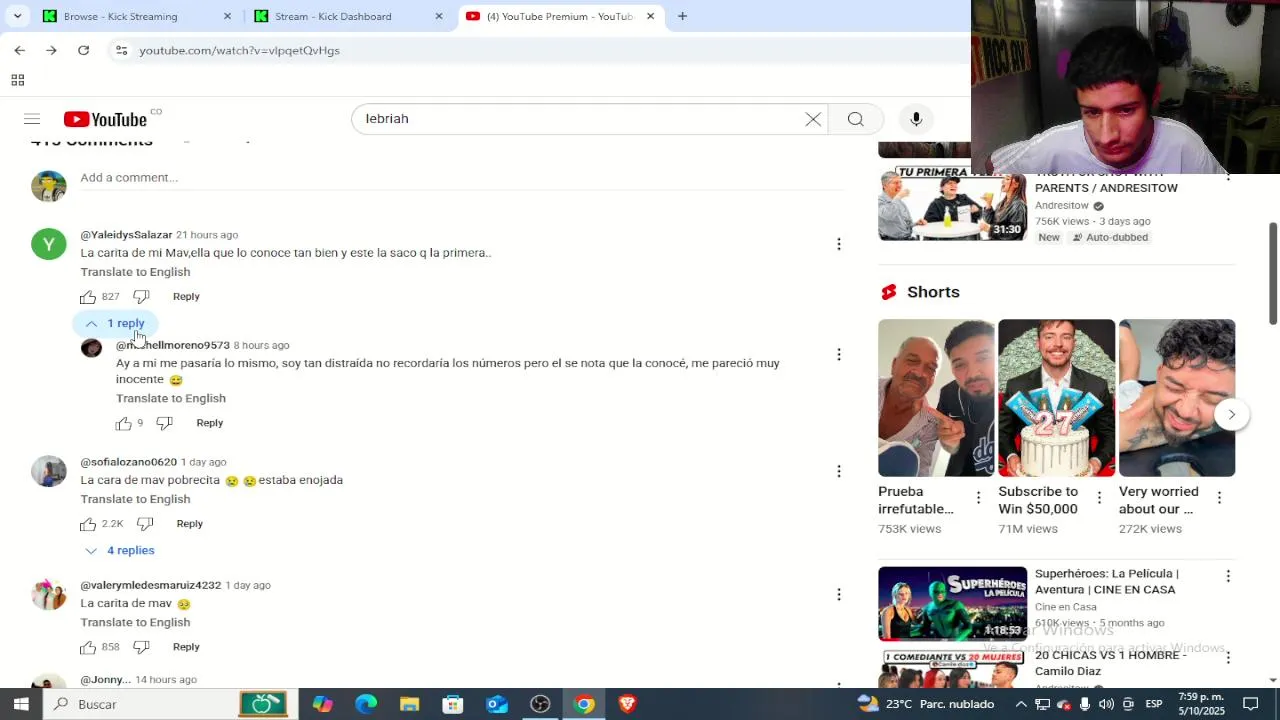Open the Brave browser taskbar icon
Screen dimensions: 1280x720
pos(627,704)
